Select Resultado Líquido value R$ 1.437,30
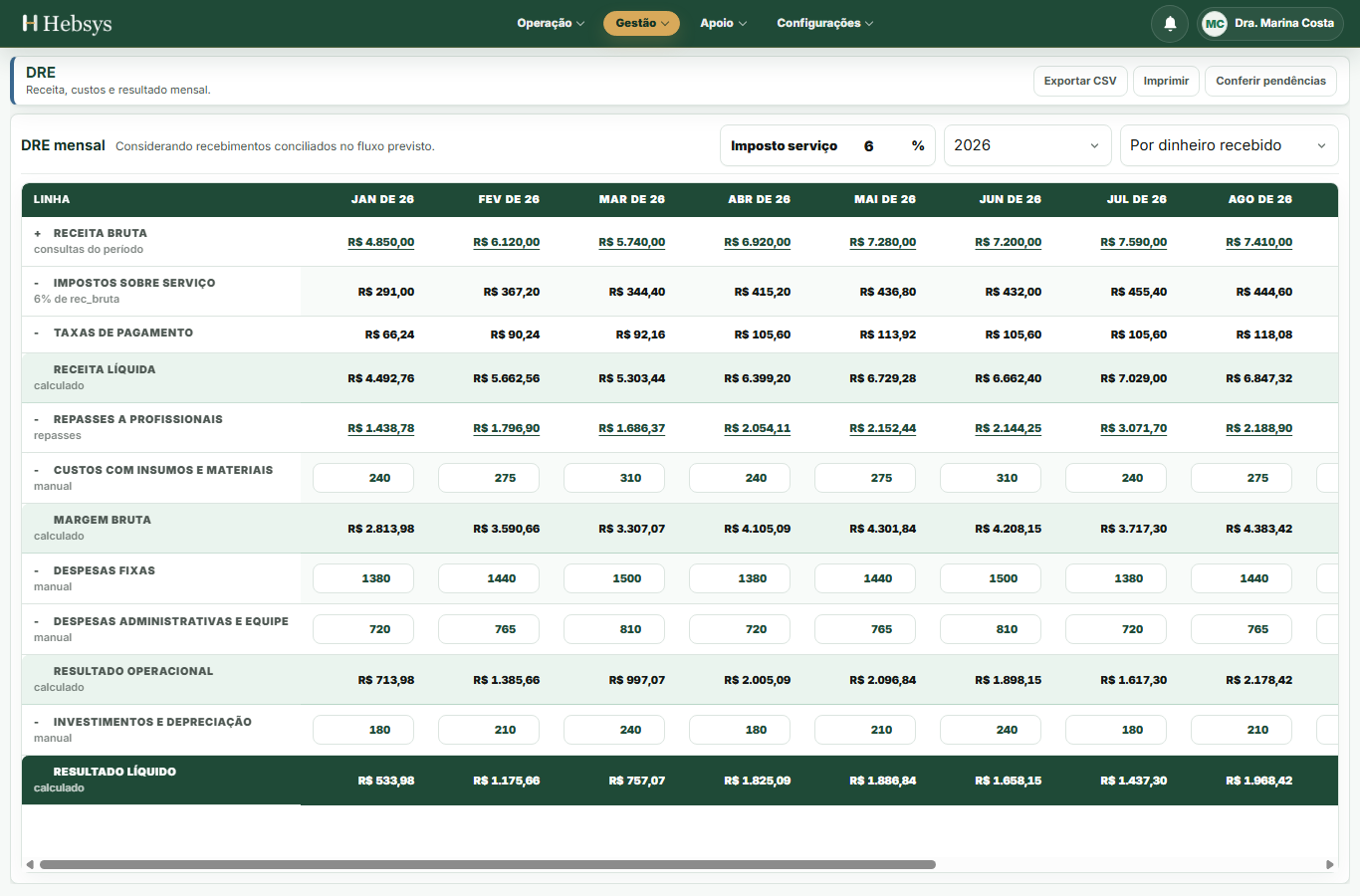1360x896 pixels. [x=1133, y=781]
